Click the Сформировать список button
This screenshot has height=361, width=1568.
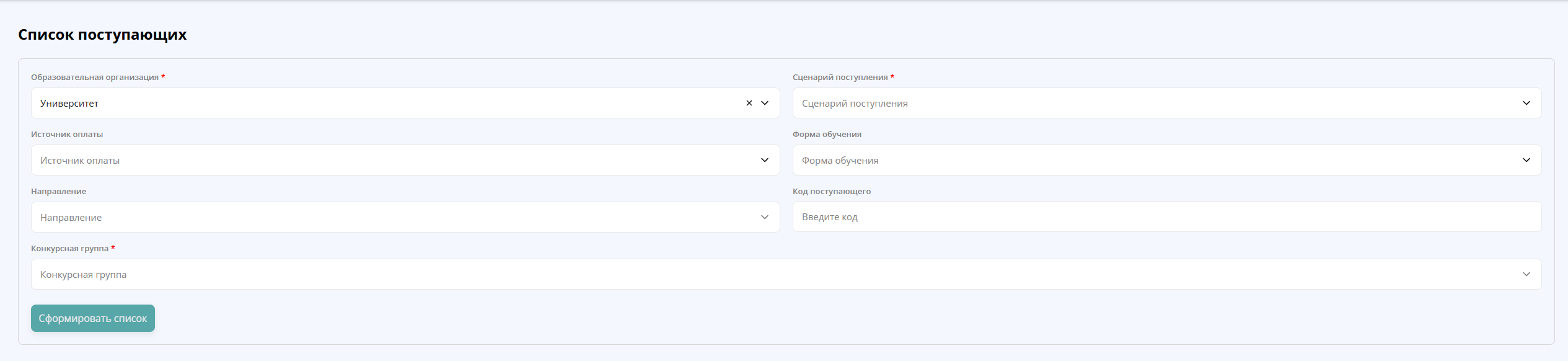[x=93, y=318]
